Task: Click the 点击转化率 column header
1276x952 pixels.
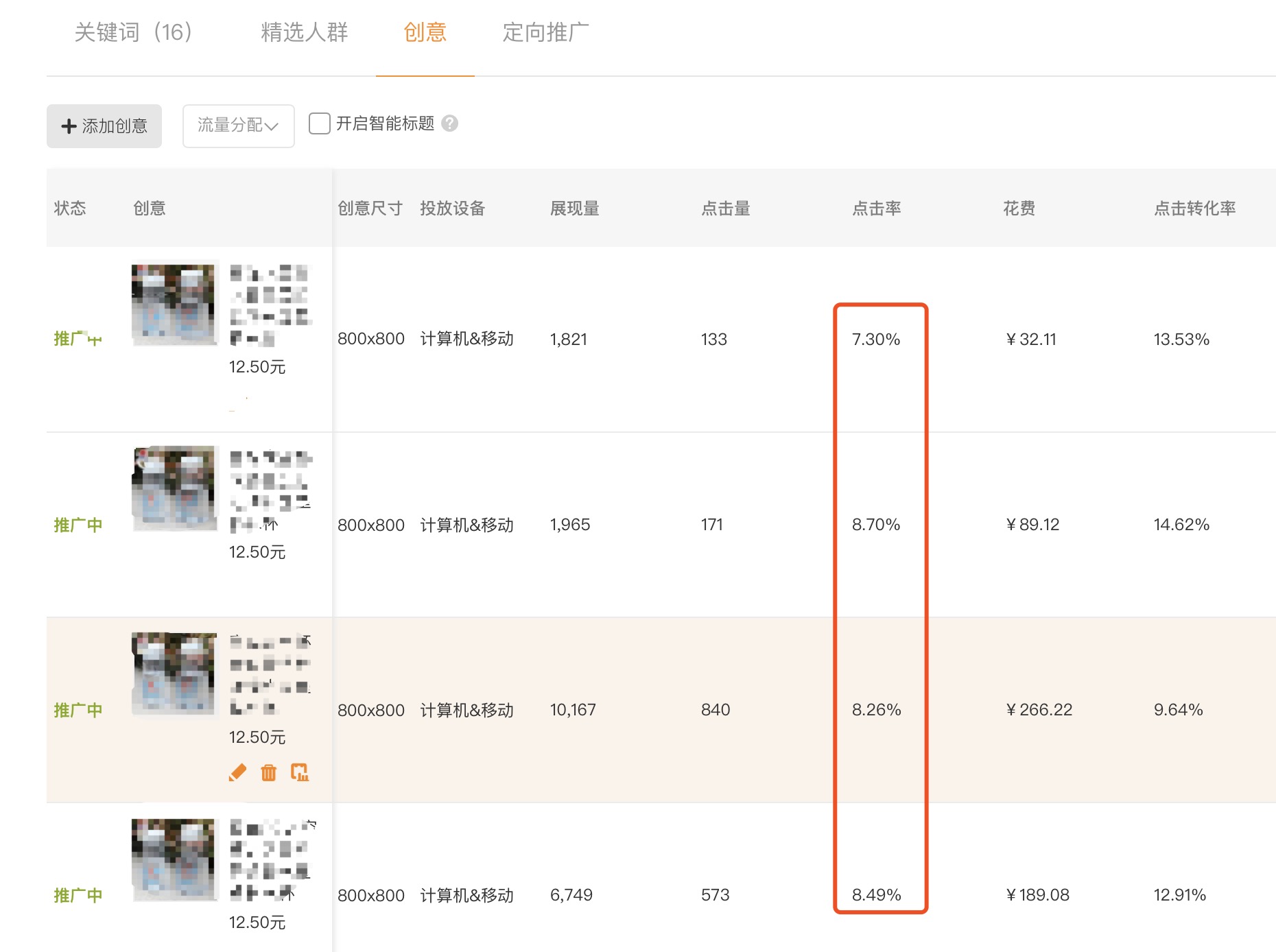Action: tap(1195, 209)
